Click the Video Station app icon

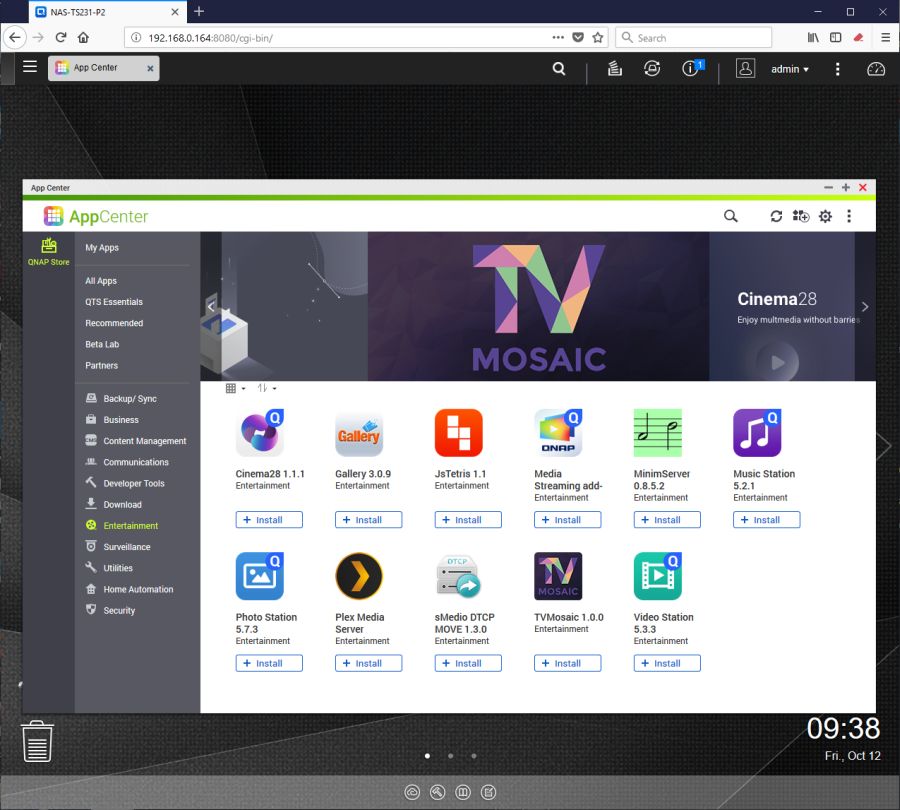658,576
